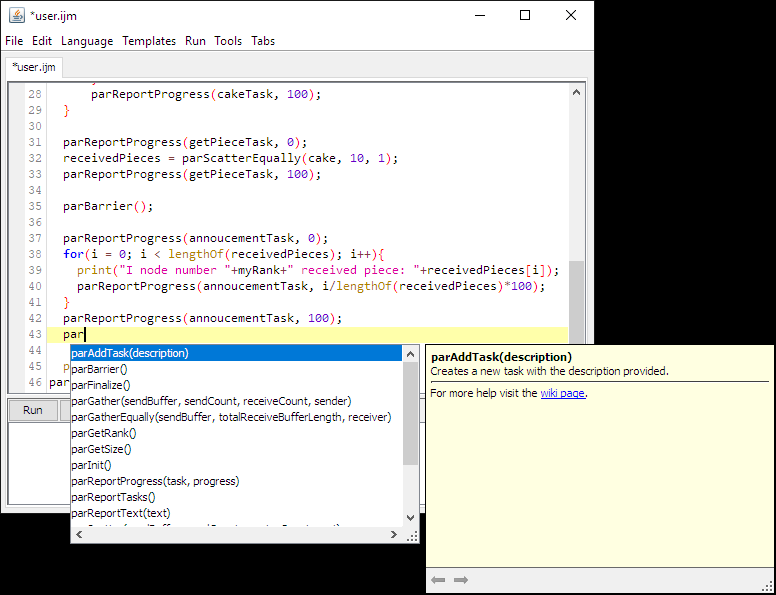
Task: Open the Run menu
Action: point(195,41)
